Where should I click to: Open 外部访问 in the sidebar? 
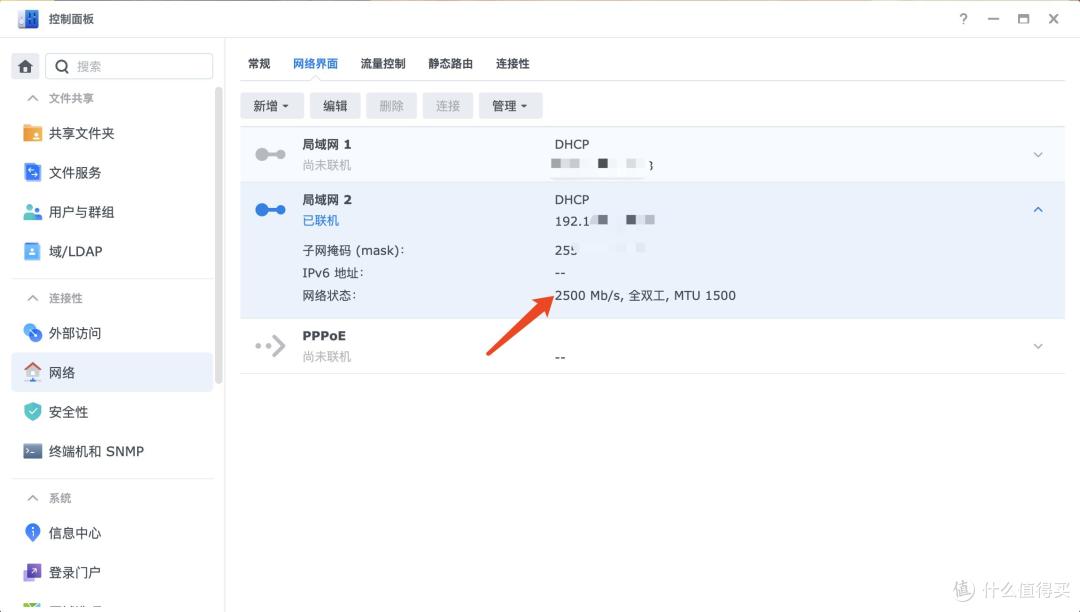112,333
